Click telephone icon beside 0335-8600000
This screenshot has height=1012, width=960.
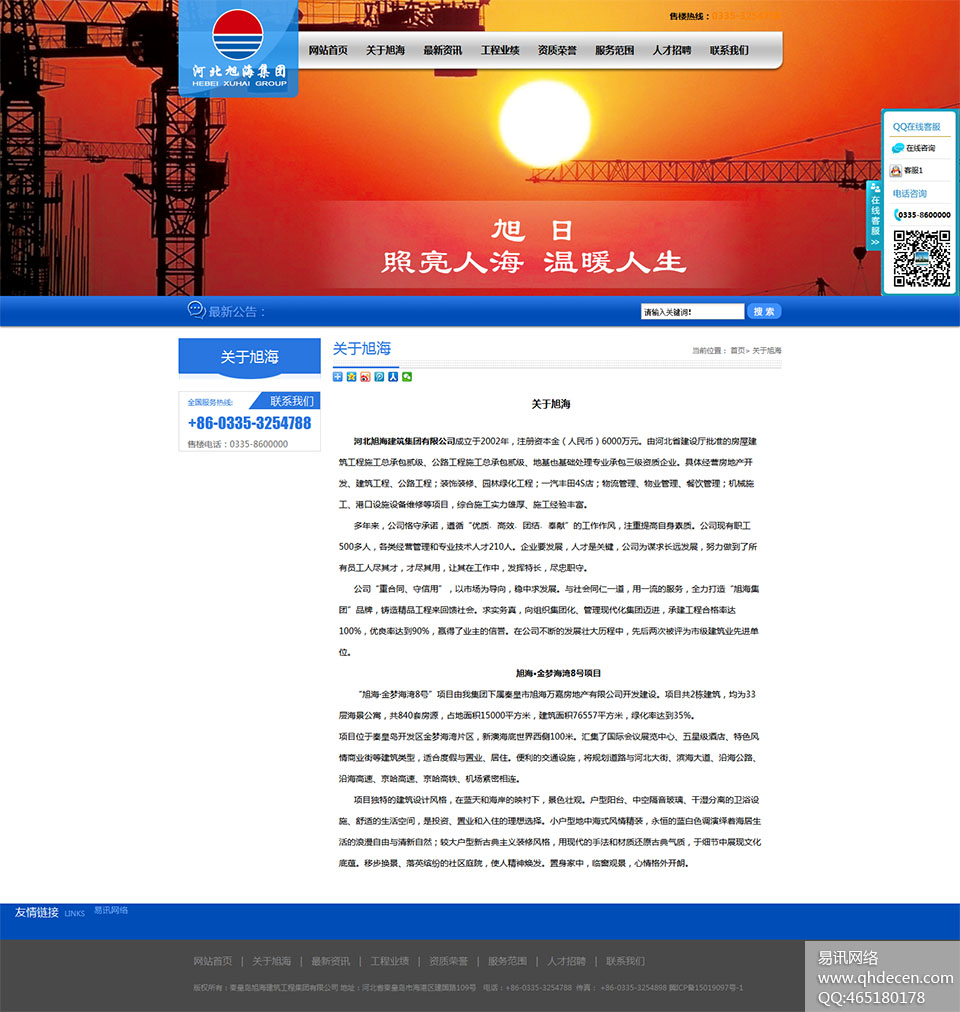[x=897, y=214]
